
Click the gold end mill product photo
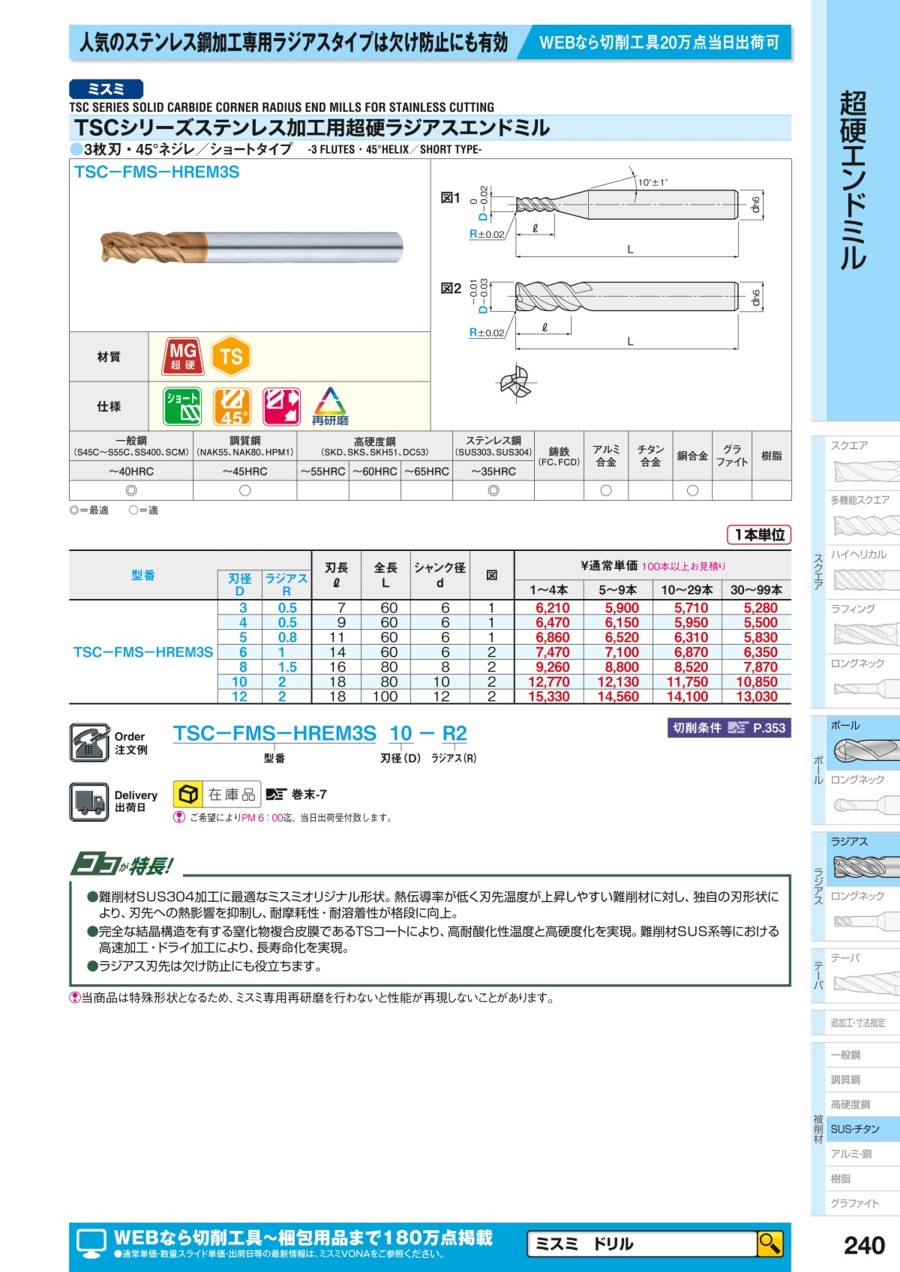click(250, 246)
